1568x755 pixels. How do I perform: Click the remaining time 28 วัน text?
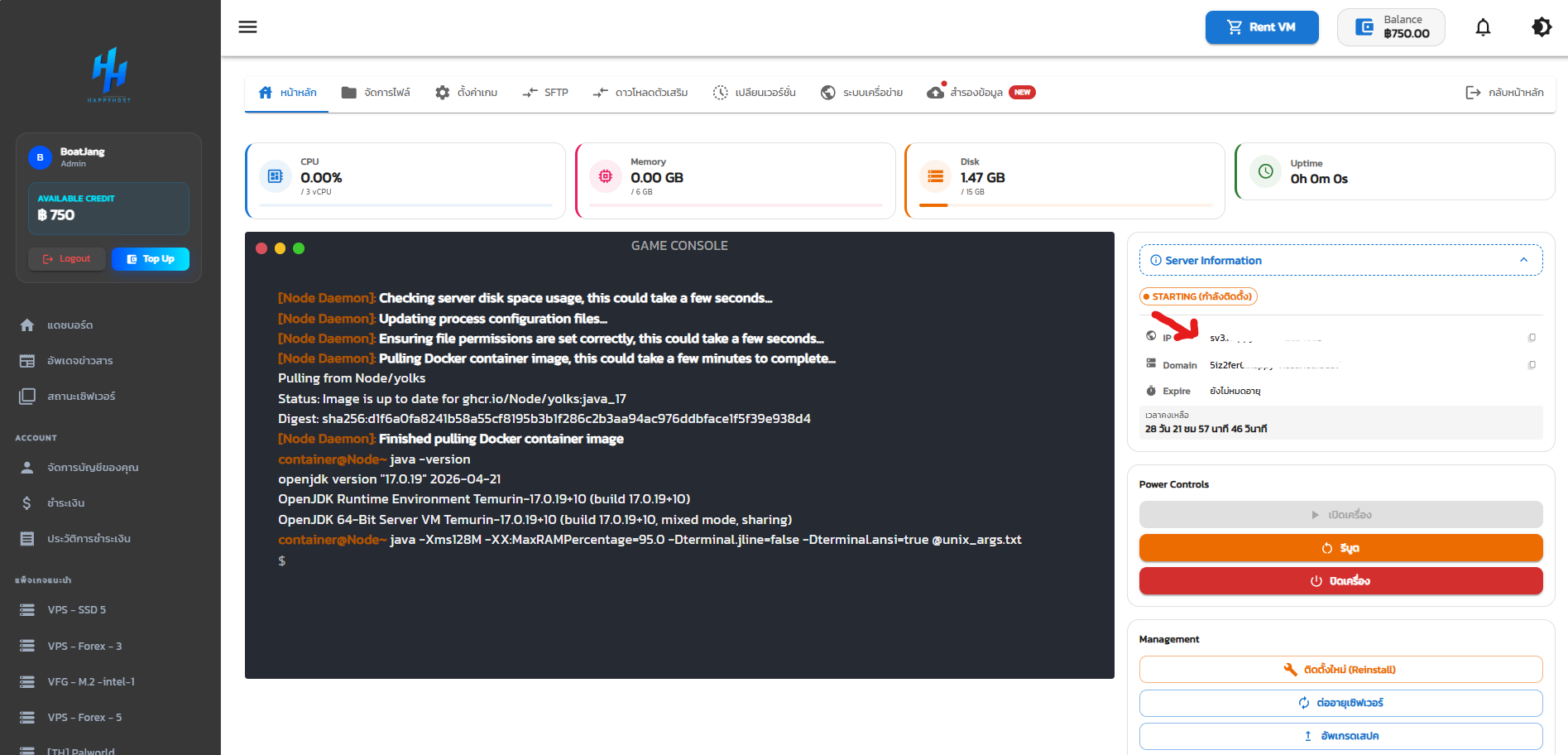1206,429
